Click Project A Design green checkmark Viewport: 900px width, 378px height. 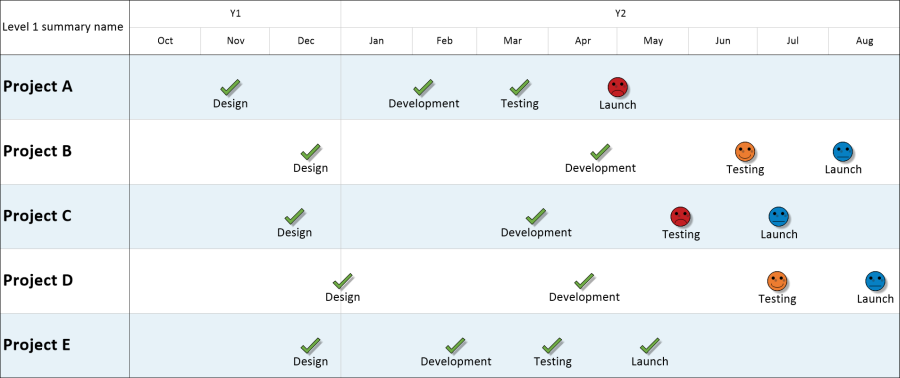coord(230,87)
